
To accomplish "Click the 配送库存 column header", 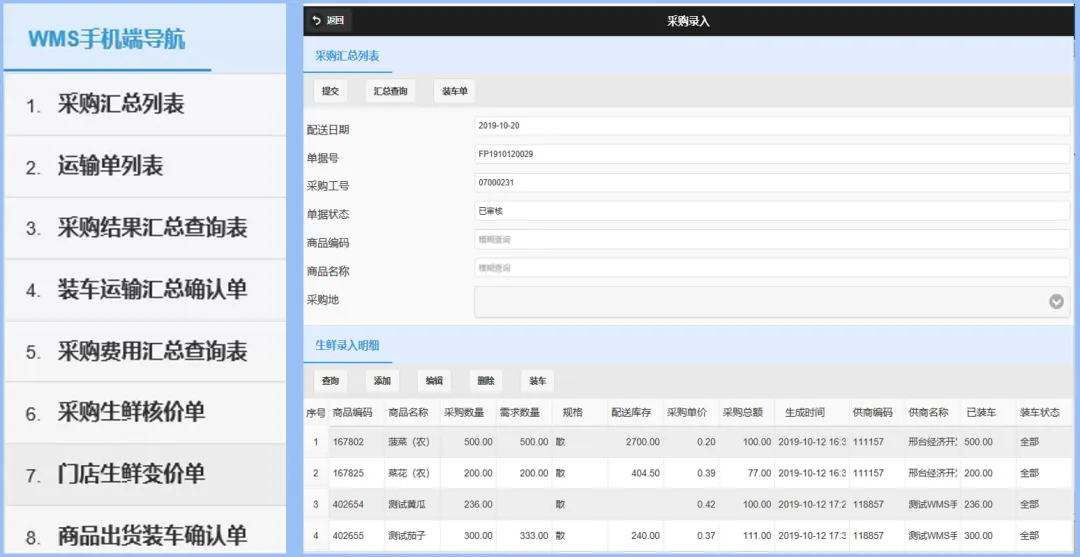I will (631, 412).
